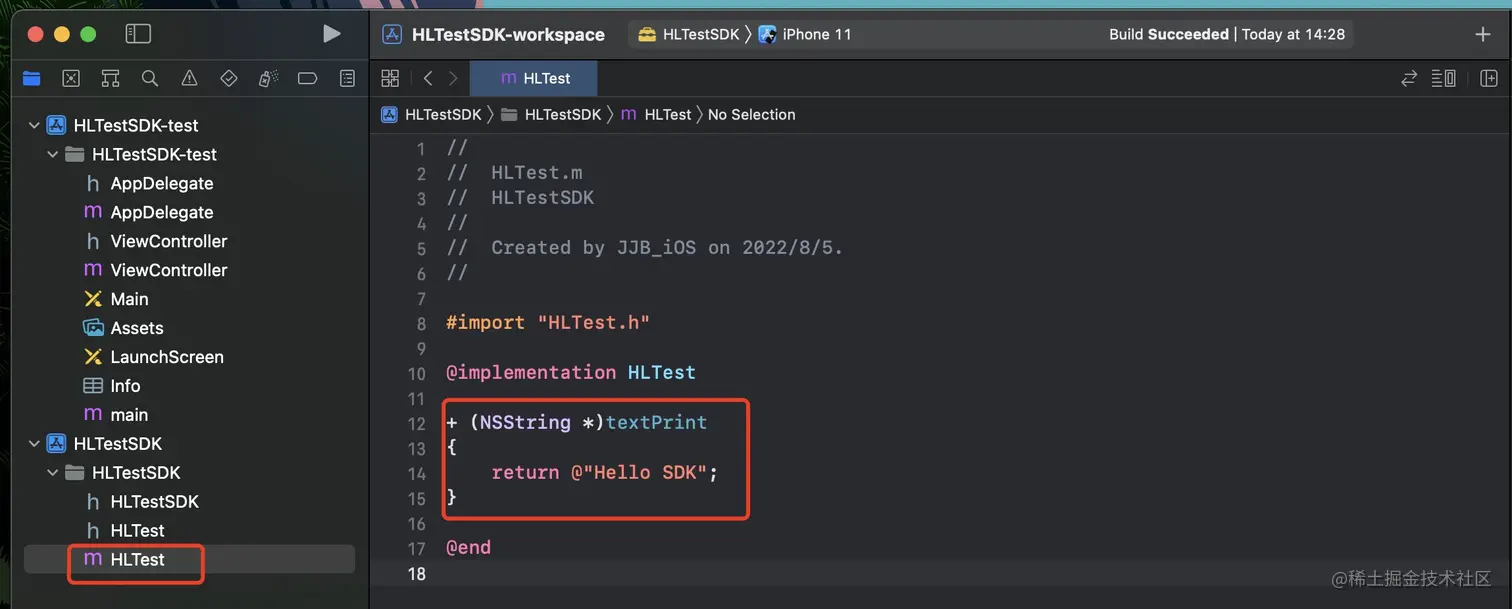Image resolution: width=1512 pixels, height=609 pixels.
Task: Select the HLTest editor tab
Action: [x=534, y=78]
